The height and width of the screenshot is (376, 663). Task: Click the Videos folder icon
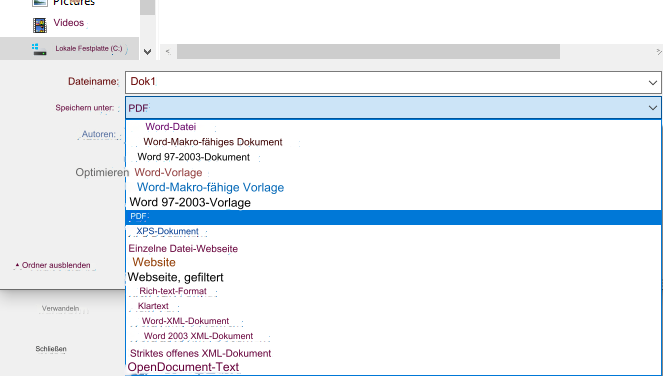40,25
